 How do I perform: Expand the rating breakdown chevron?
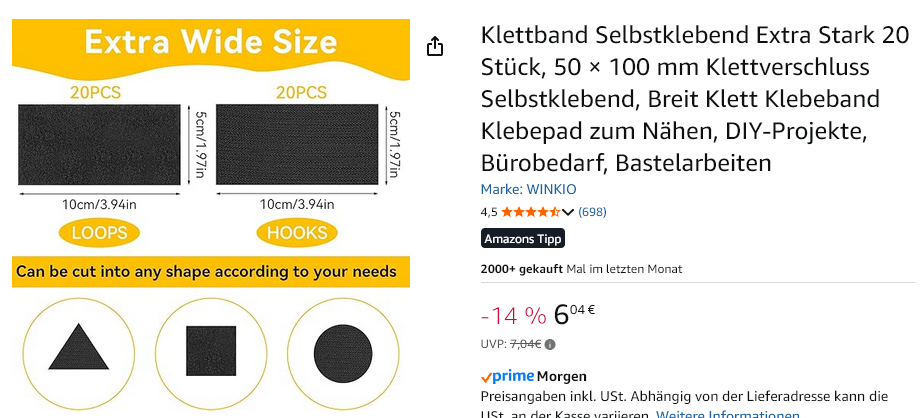(568, 212)
